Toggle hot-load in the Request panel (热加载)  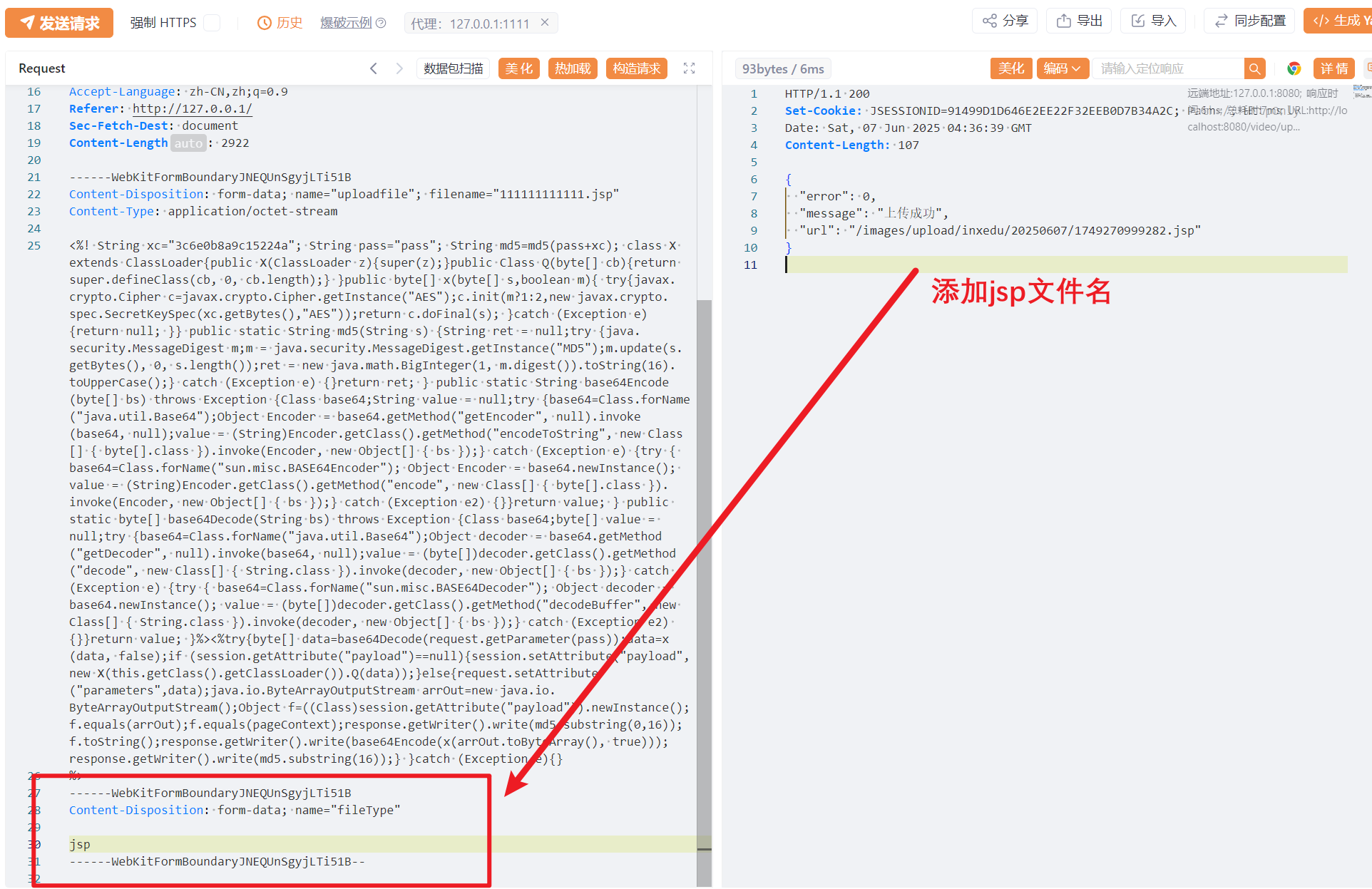coord(573,68)
